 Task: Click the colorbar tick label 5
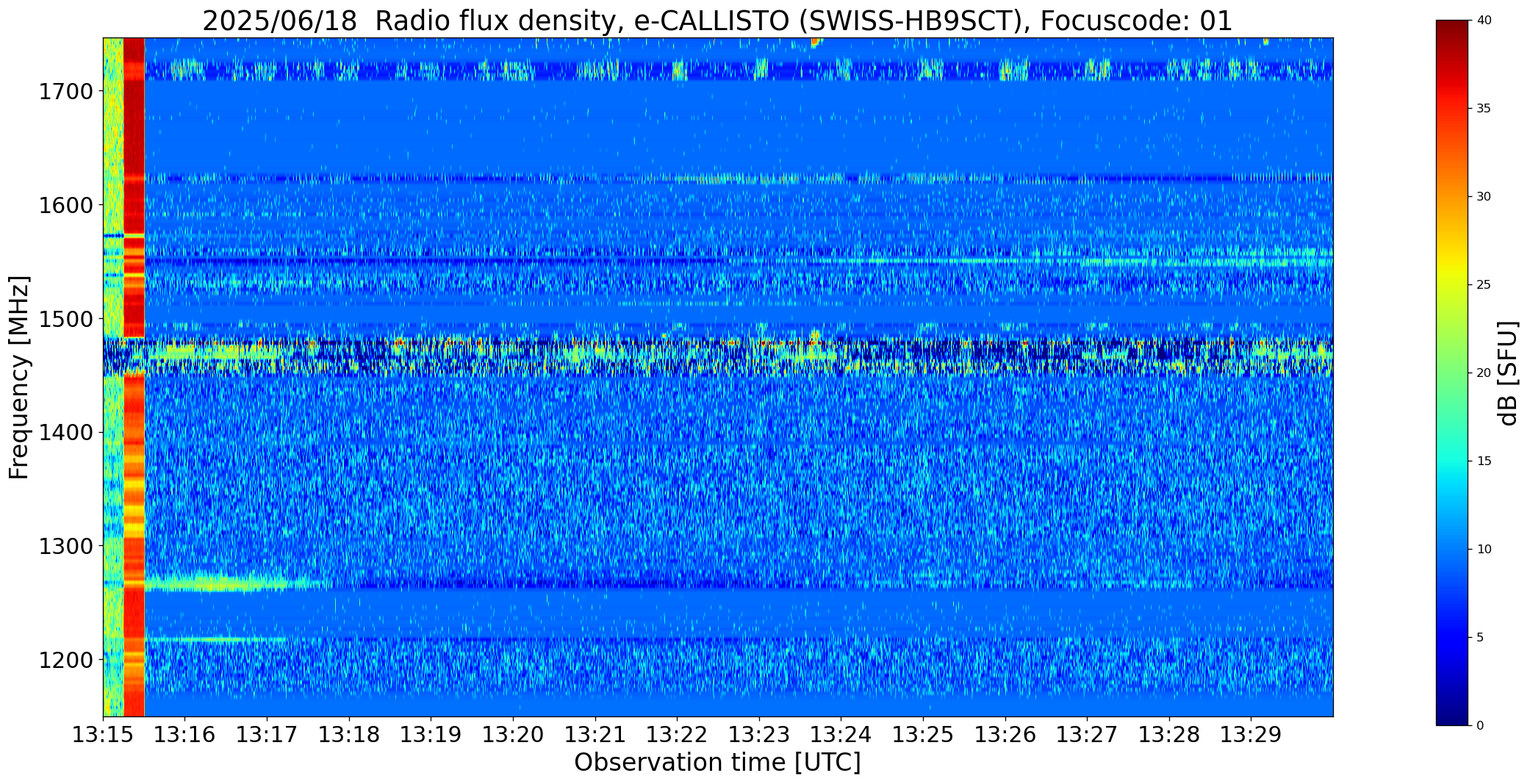point(1480,637)
